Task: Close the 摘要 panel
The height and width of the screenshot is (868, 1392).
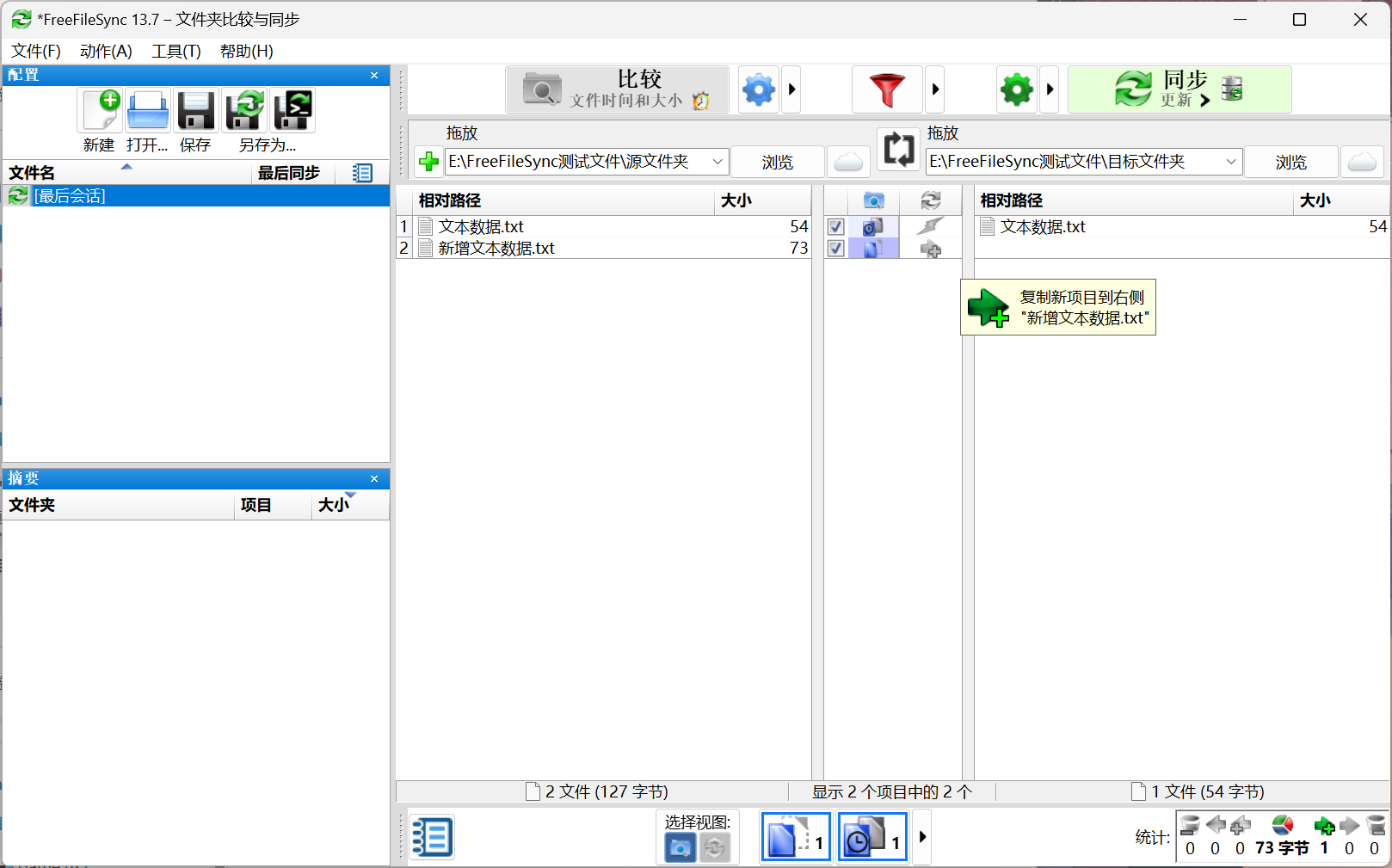Action: pyautogui.click(x=374, y=478)
